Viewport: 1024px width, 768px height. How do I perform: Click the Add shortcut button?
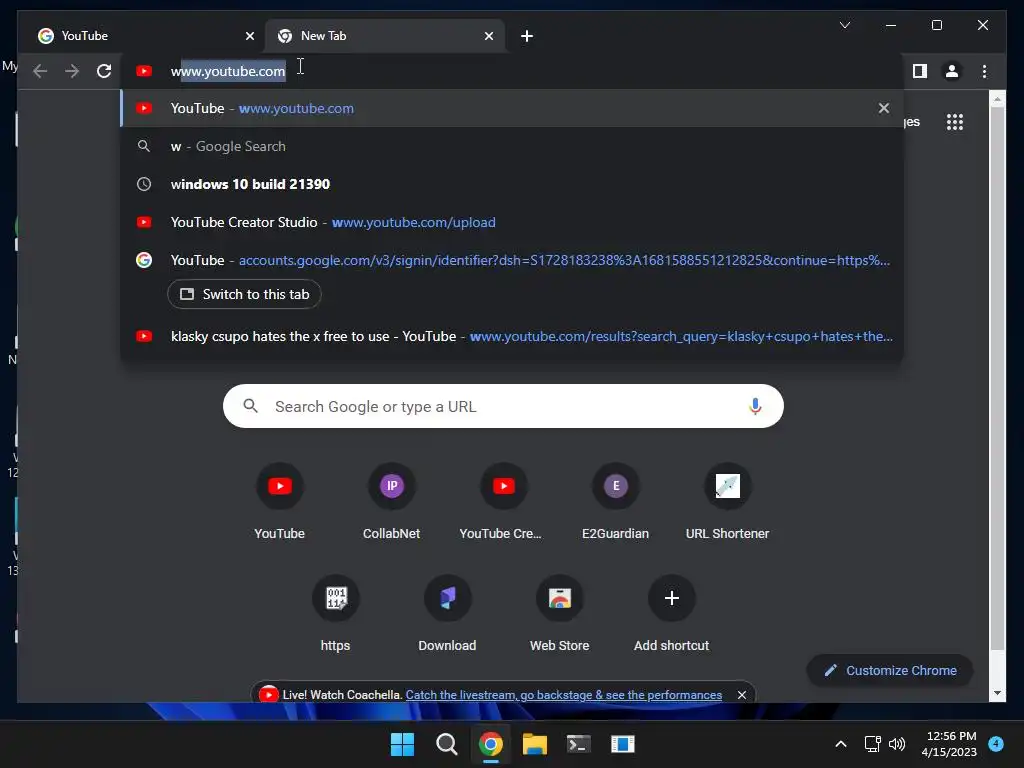point(671,614)
